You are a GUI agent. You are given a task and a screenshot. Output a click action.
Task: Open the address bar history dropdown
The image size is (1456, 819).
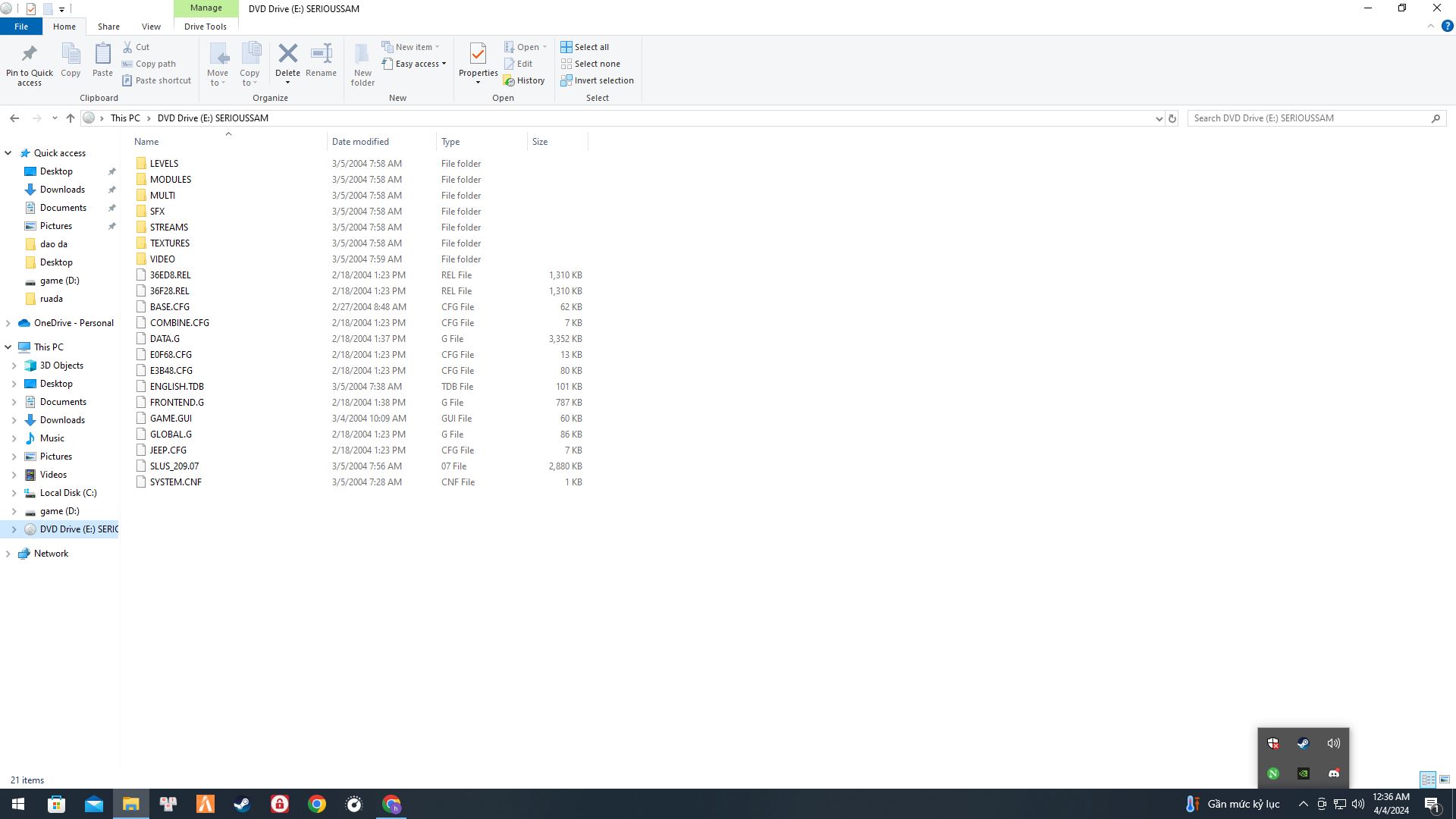tap(1158, 118)
